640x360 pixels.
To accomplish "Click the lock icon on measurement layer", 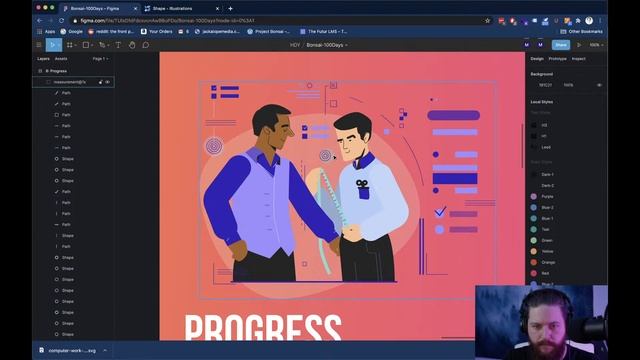I will (100, 82).
